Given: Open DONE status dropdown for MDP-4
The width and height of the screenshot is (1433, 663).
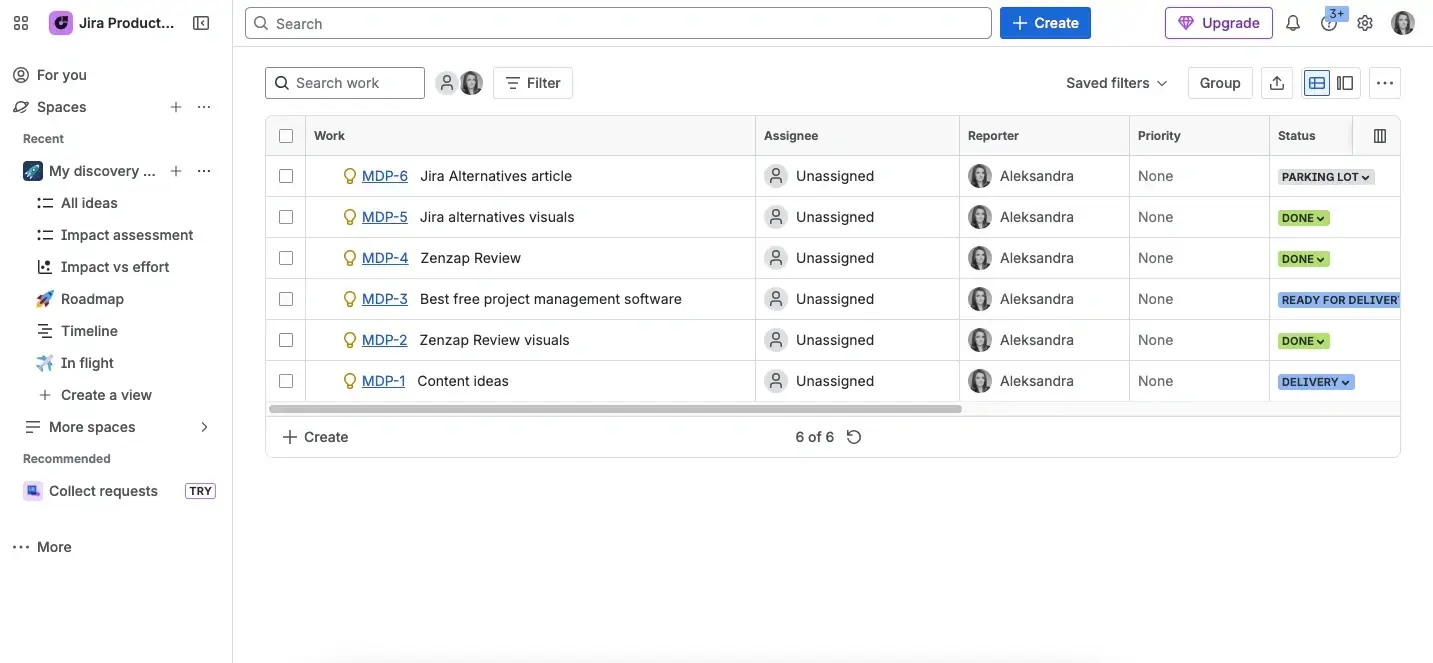Looking at the screenshot, I should 1304,259.
